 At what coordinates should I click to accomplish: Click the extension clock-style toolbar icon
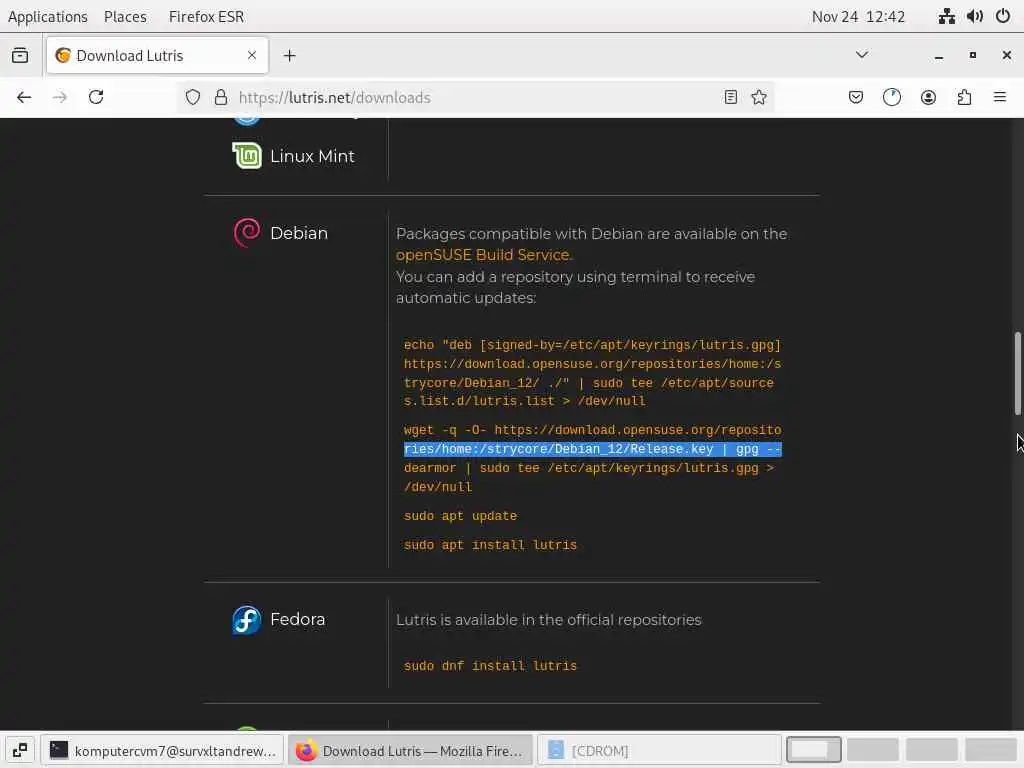(891, 97)
